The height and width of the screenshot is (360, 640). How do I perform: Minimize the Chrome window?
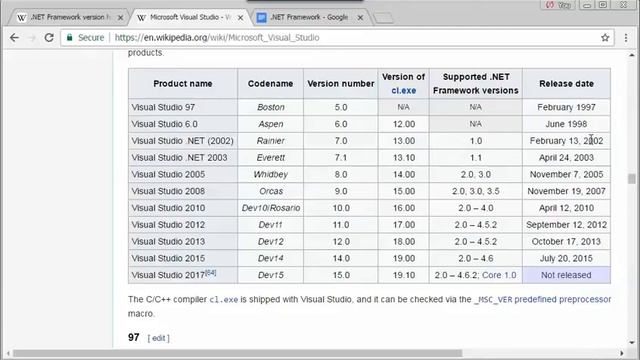pos(587,5)
